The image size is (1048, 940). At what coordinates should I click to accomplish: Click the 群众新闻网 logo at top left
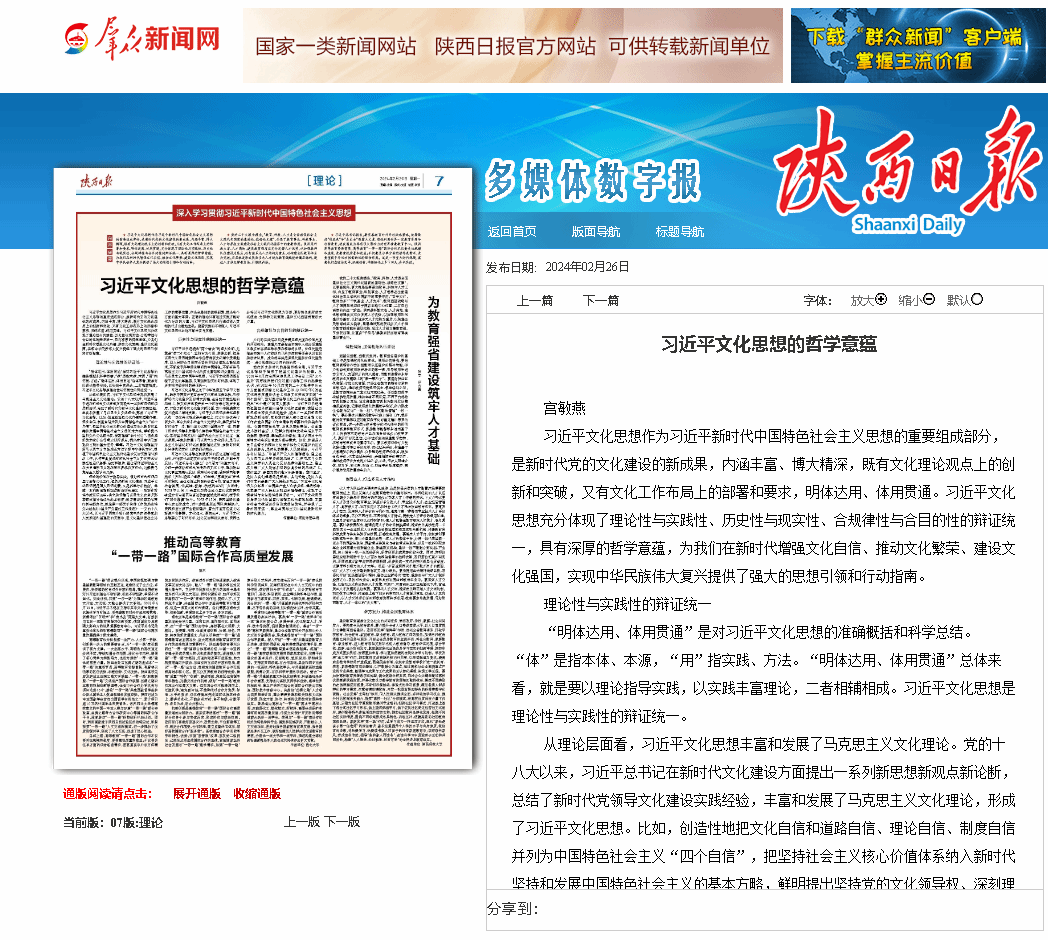pos(142,39)
